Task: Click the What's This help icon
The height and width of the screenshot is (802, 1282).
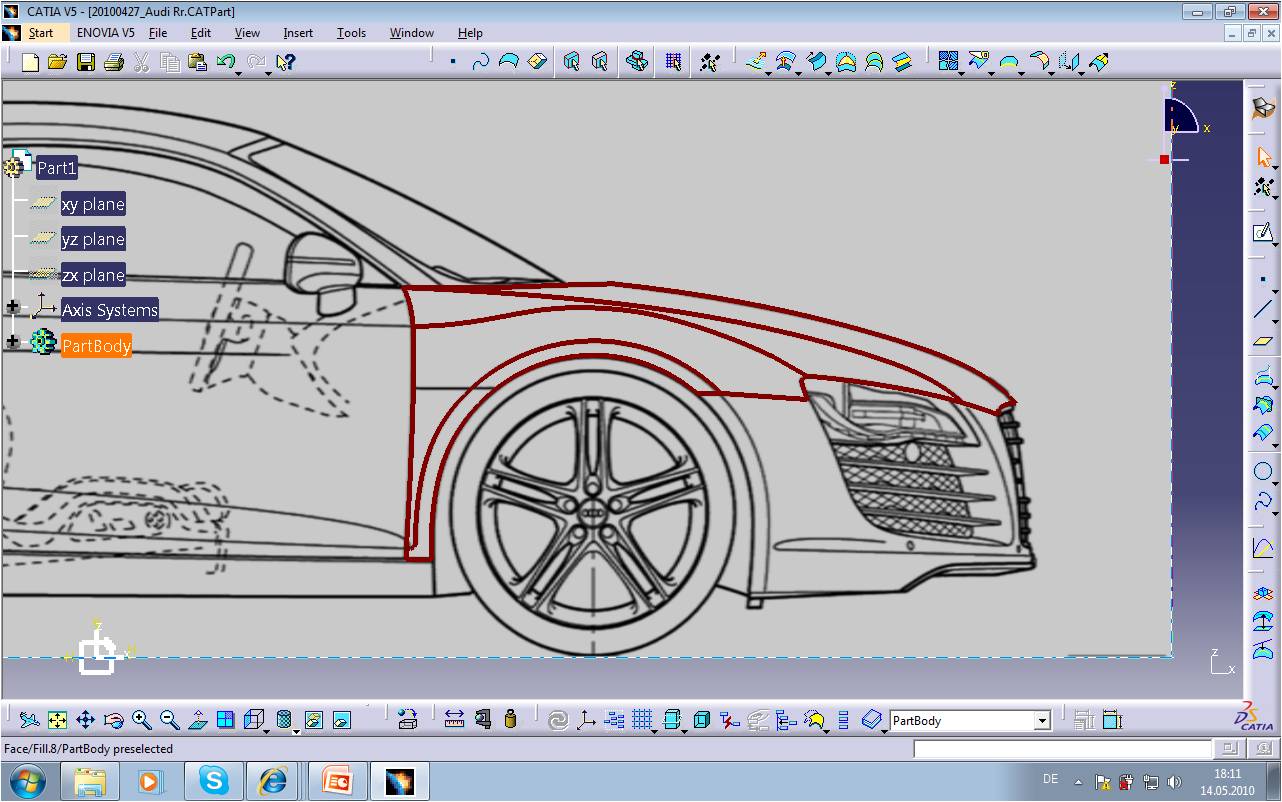Action: pyautogui.click(x=285, y=62)
